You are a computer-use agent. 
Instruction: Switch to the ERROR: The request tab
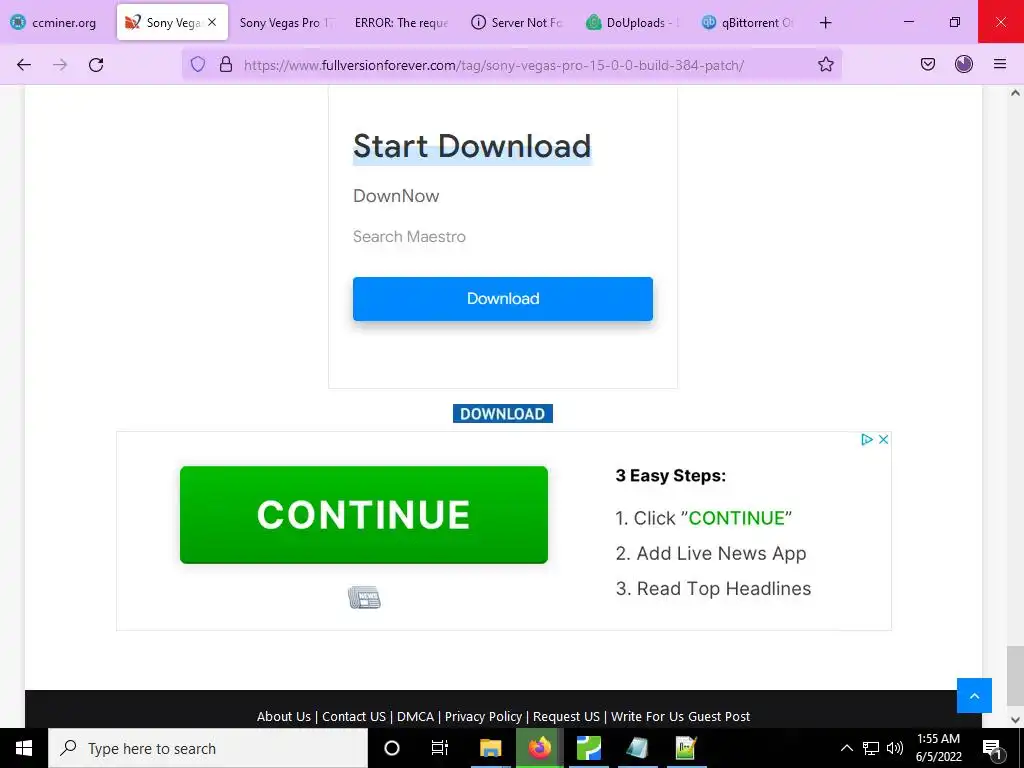pos(402,22)
